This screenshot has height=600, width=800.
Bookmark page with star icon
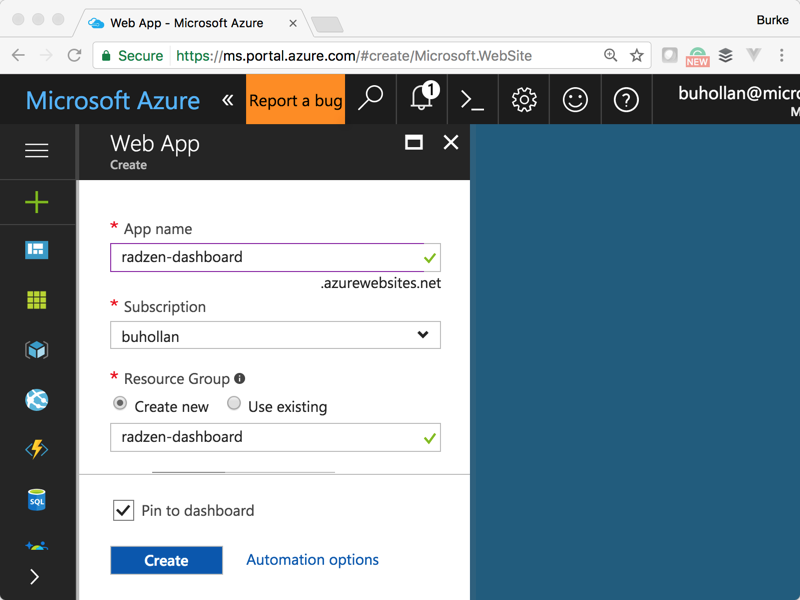pyautogui.click(x=636, y=55)
